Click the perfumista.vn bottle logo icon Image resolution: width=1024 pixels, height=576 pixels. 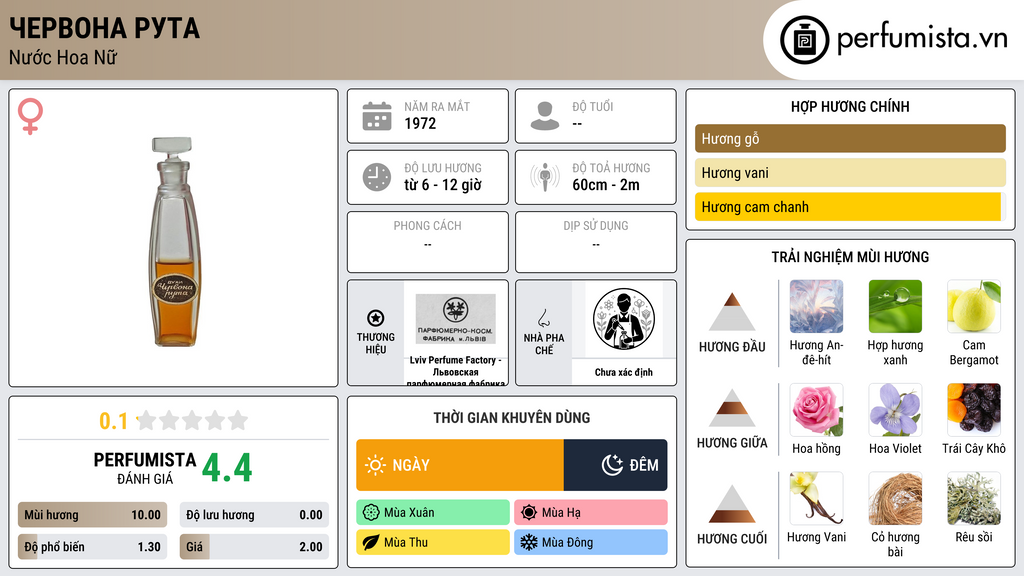804,40
